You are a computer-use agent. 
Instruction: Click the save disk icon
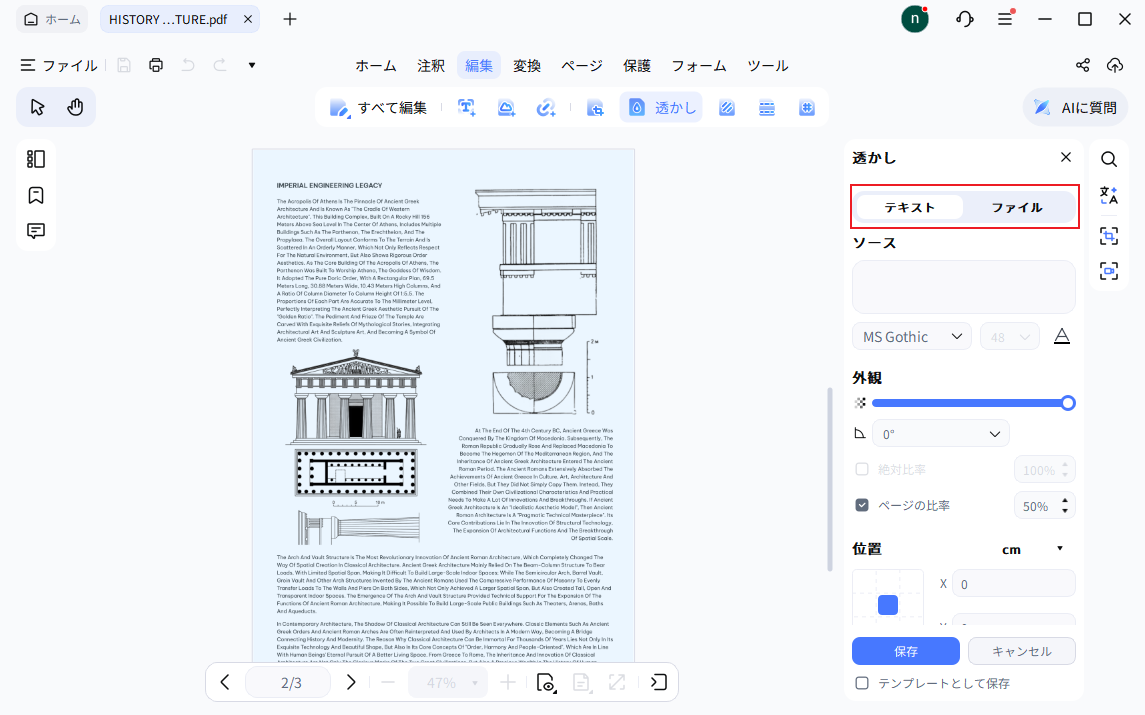pyautogui.click(x=124, y=65)
